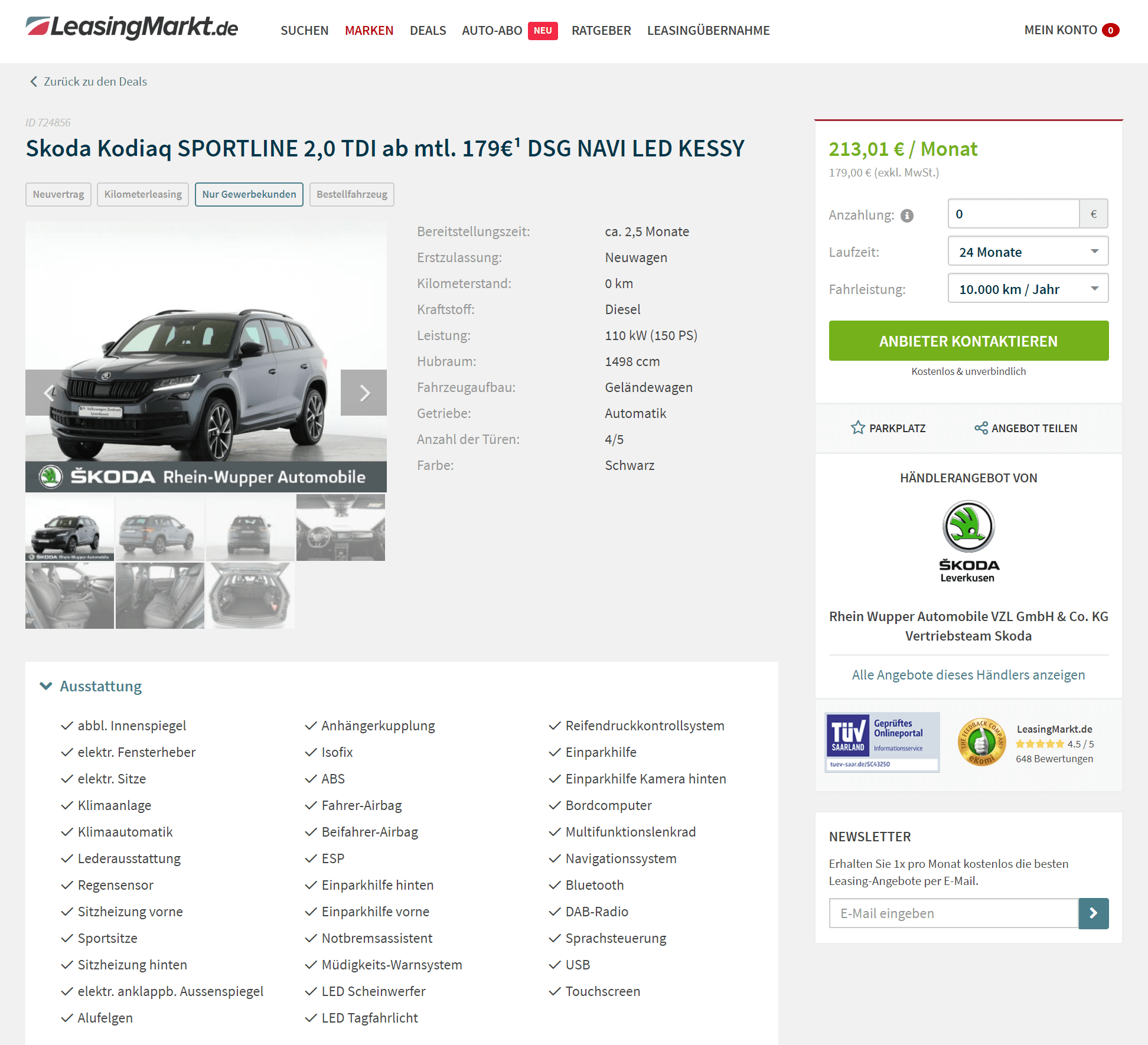The width and height of the screenshot is (1148, 1045).
Task: Select the front seats thumbnail
Action: [70, 595]
